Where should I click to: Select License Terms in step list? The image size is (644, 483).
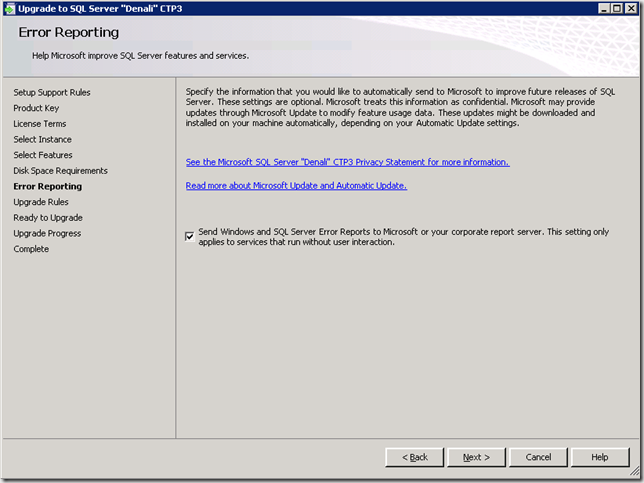40,124
